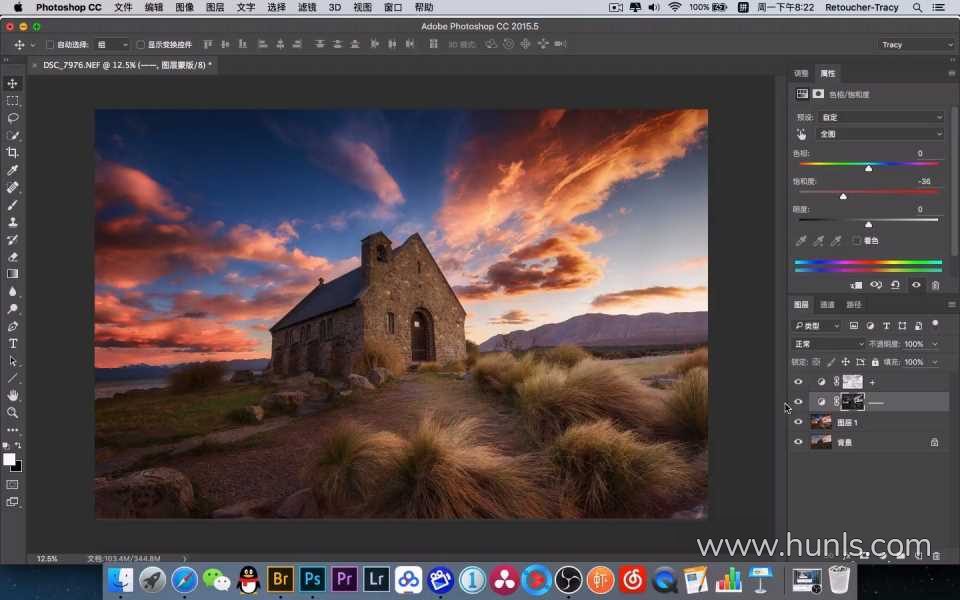Select the Crop tool
Image resolution: width=960 pixels, height=600 pixels.
[12, 152]
